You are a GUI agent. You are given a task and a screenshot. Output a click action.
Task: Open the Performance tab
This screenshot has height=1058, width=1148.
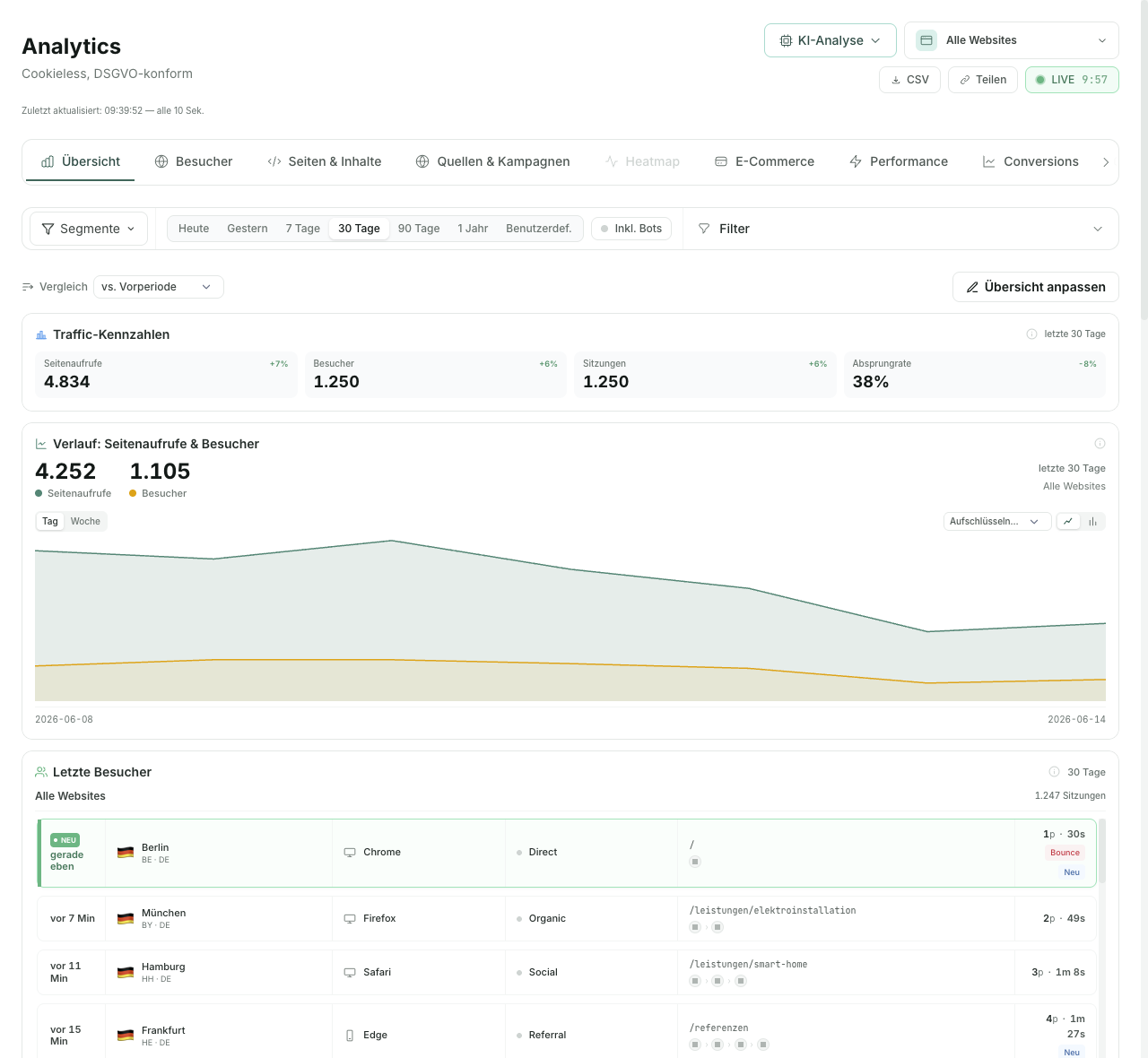pyautogui.click(x=899, y=161)
